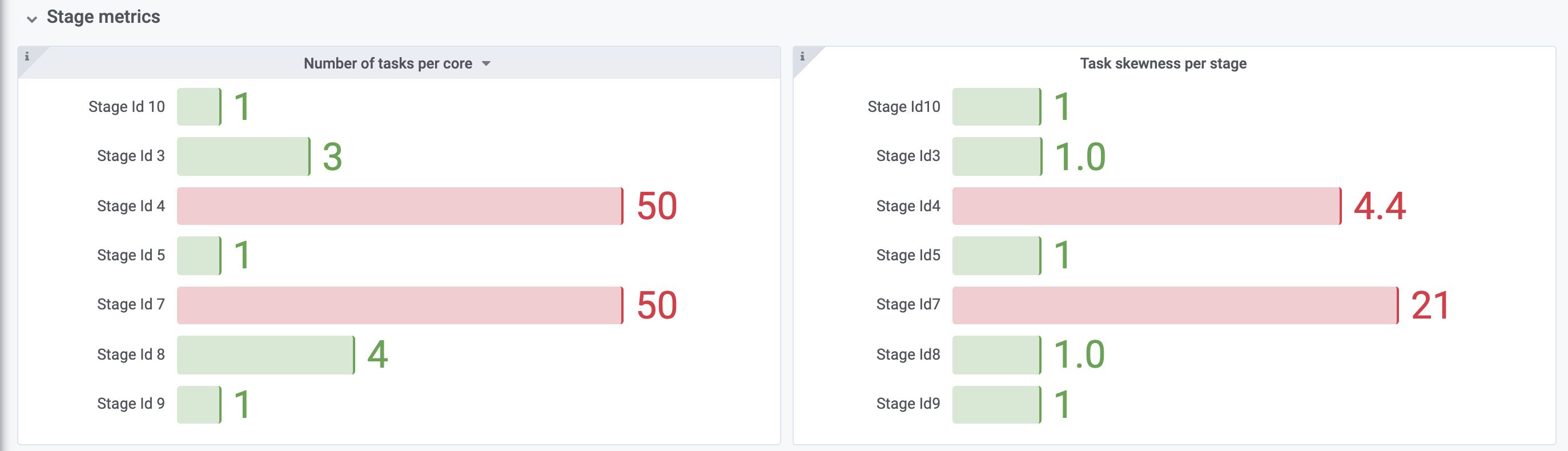
Task: Click Stage Id 10 tasks-per-core green bar
Action: pos(199,107)
